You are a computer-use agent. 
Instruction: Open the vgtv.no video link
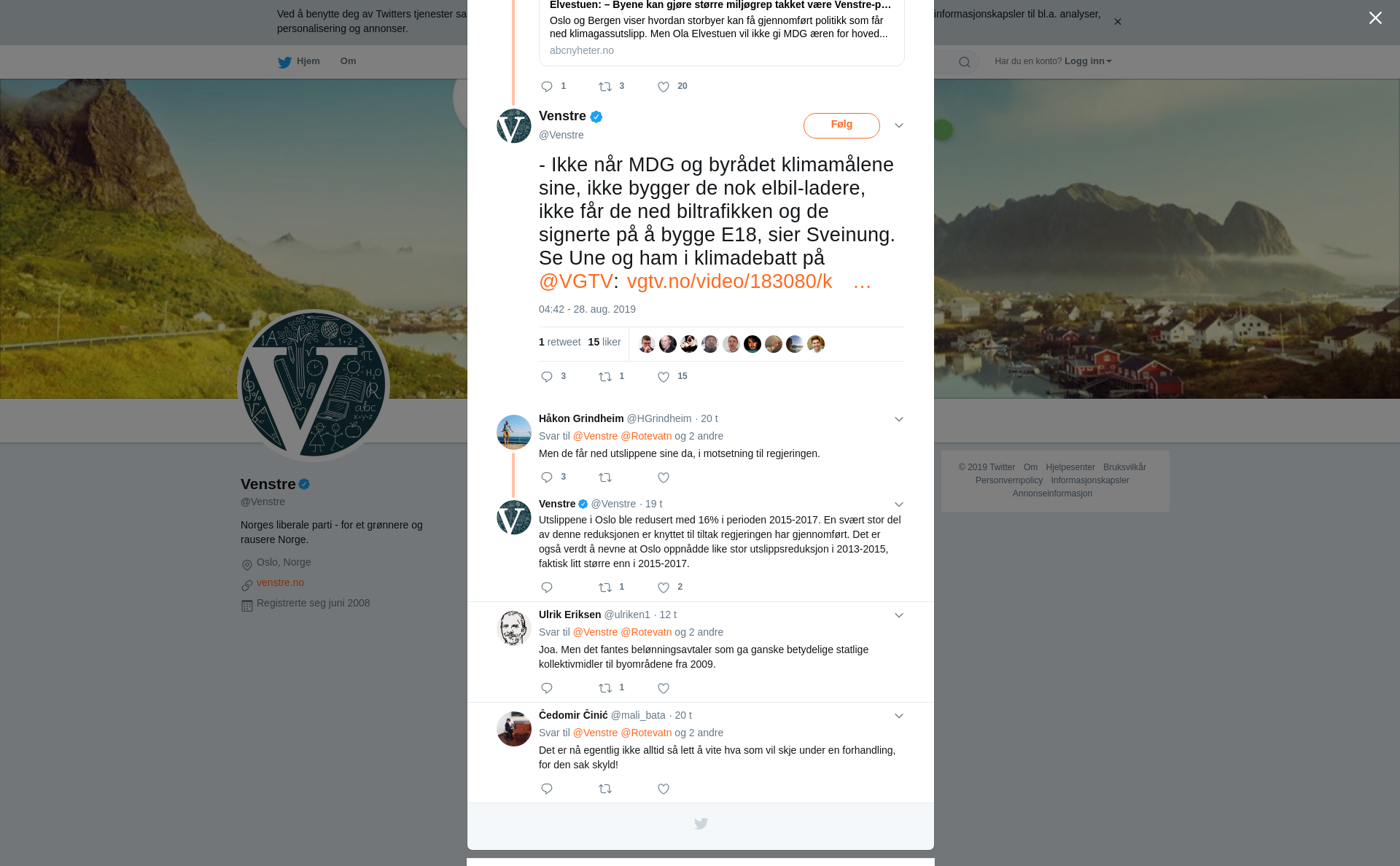(x=729, y=281)
